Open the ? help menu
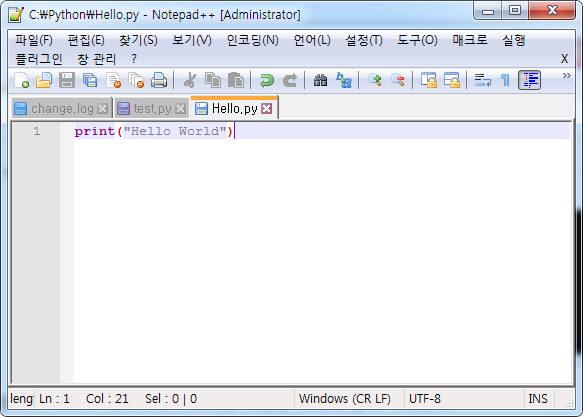The height and width of the screenshot is (417, 583). coord(134,59)
